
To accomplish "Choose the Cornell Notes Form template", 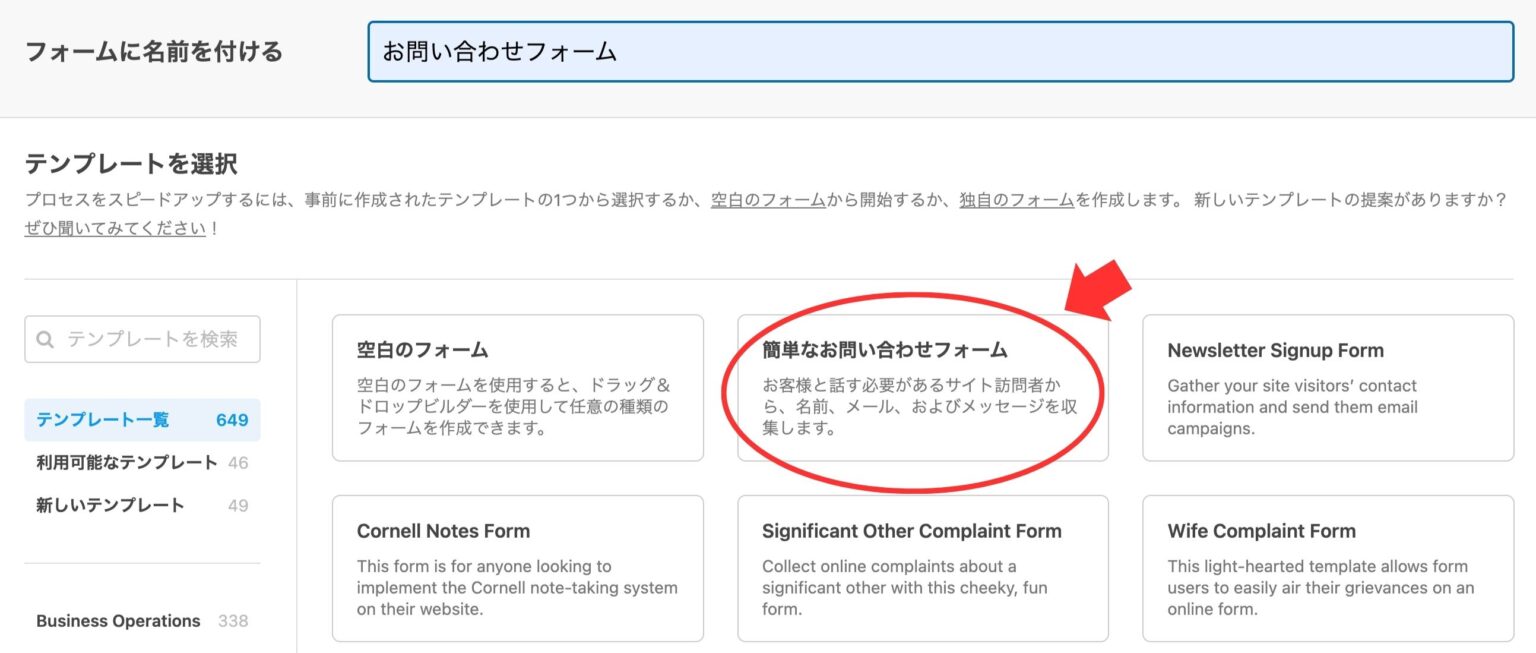I will (517, 568).
